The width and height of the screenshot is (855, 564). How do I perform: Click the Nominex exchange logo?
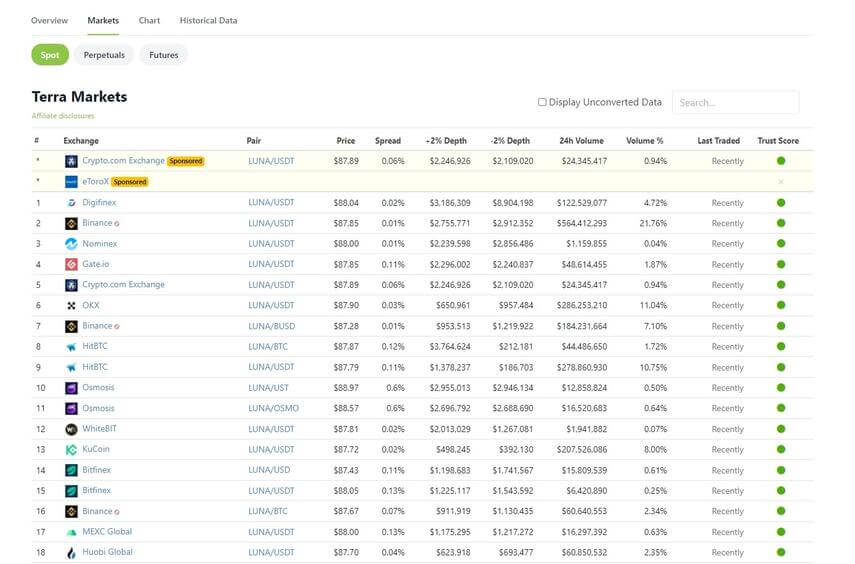pos(71,244)
